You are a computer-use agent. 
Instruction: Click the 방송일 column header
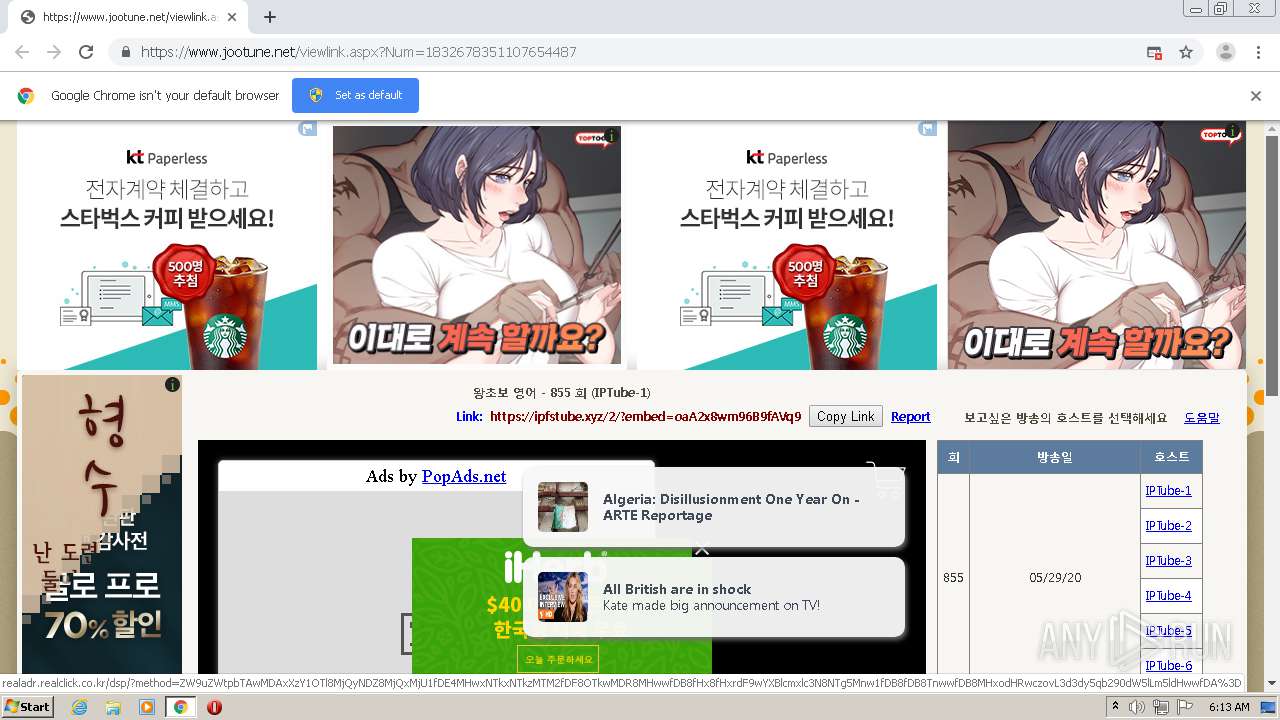pyautogui.click(x=1054, y=457)
